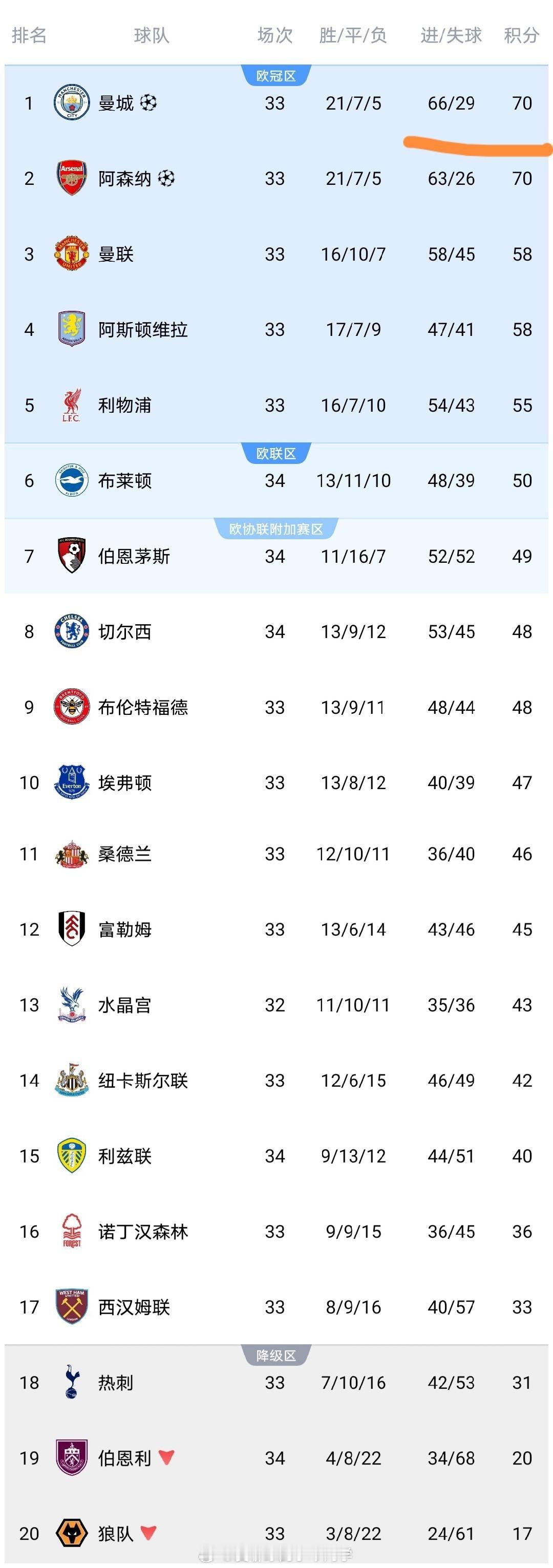Viewport: 553px width, 1568px height.
Task: Open the Liverpool club crest
Action: [x=72, y=405]
